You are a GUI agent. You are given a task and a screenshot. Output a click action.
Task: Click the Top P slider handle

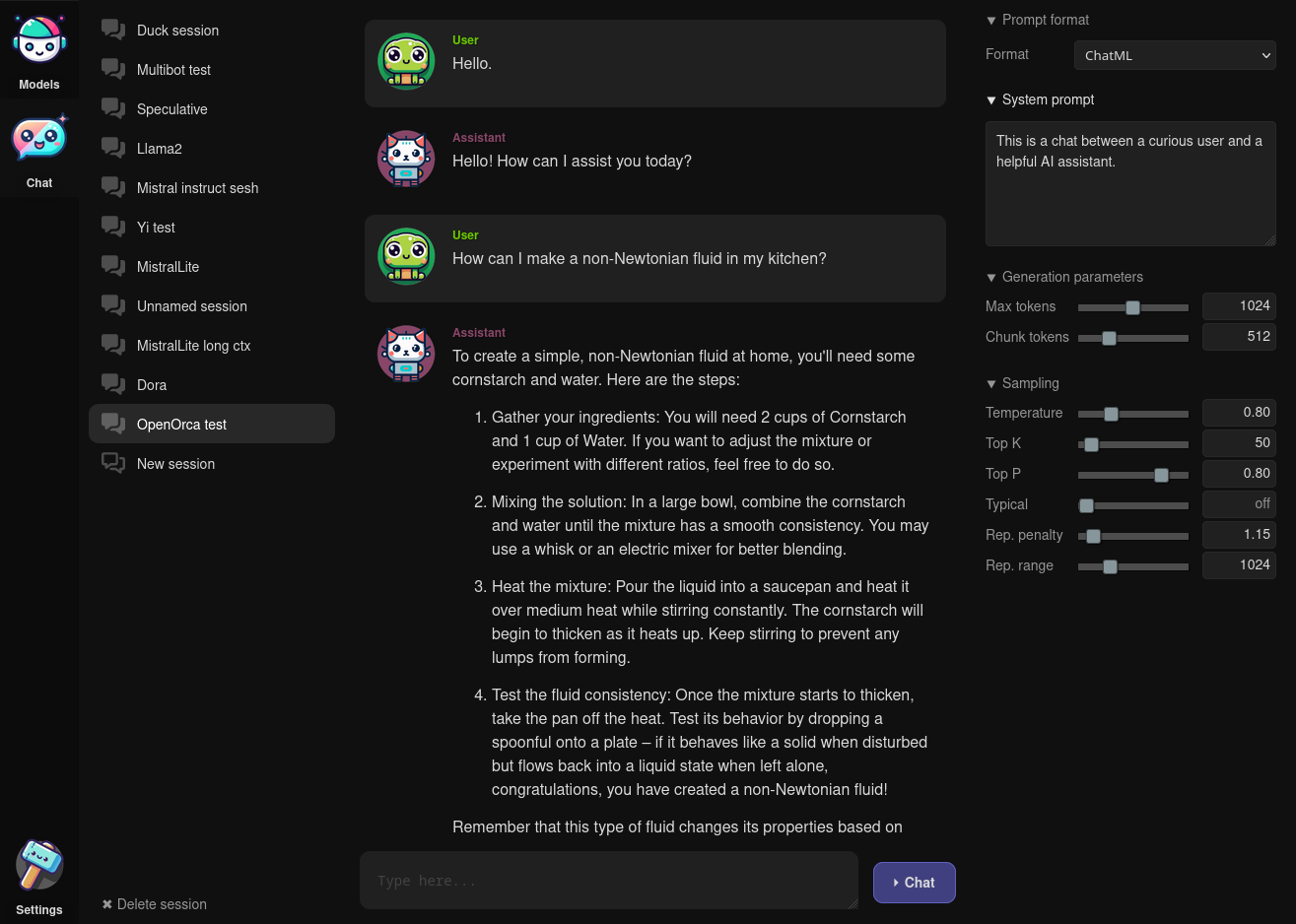(1161, 475)
